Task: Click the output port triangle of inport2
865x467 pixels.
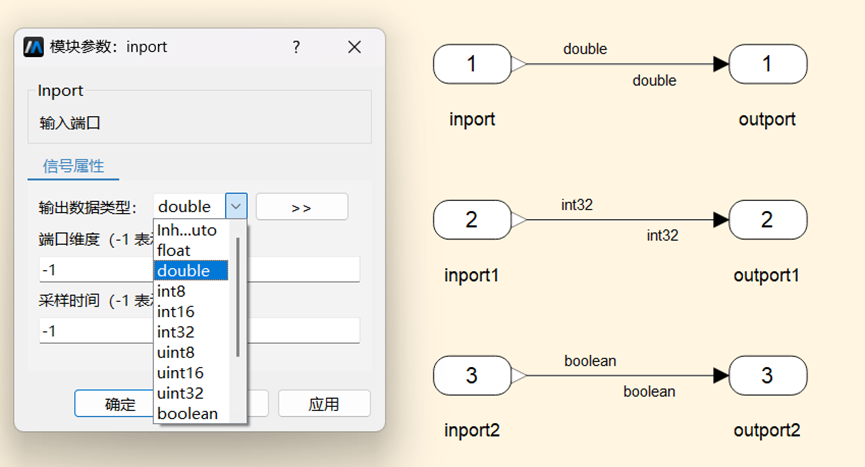Action: click(x=519, y=375)
